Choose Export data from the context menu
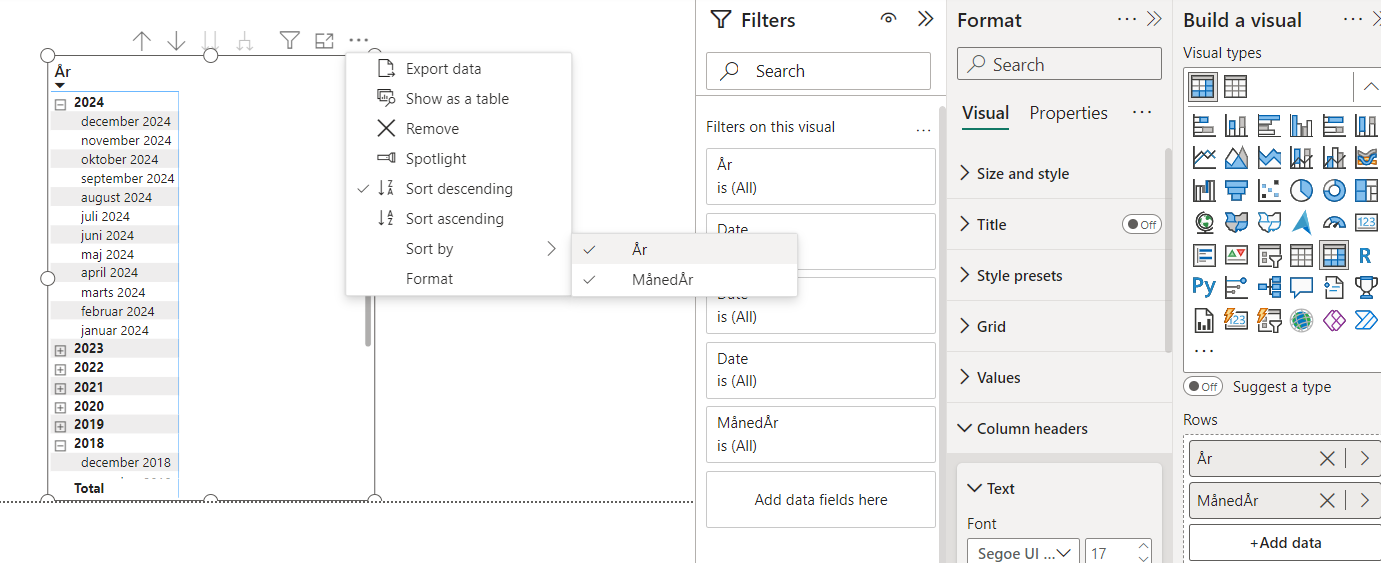The height and width of the screenshot is (563, 1381). point(458,69)
